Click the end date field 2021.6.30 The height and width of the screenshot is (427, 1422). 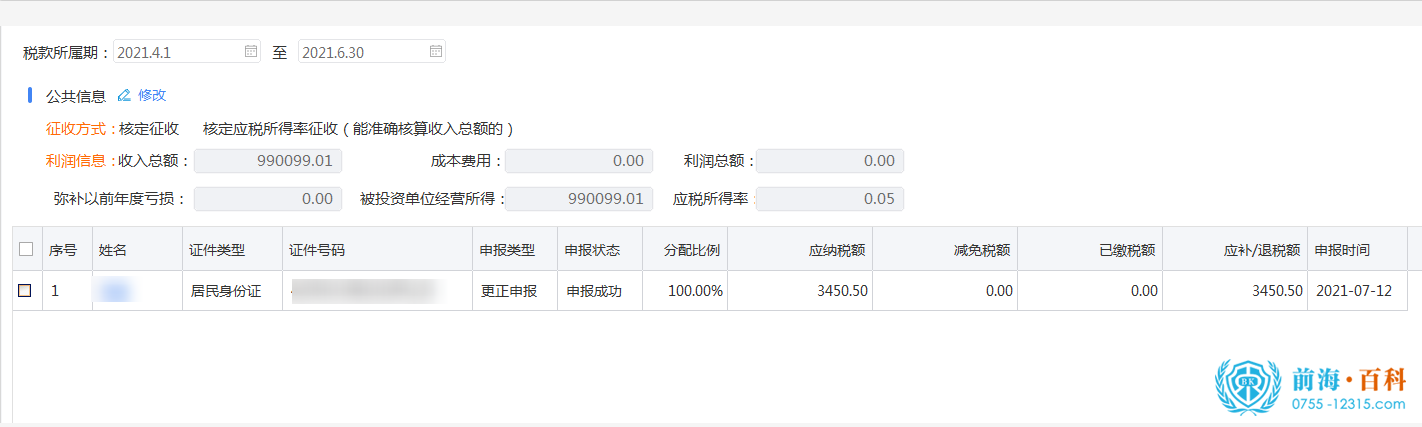362,51
